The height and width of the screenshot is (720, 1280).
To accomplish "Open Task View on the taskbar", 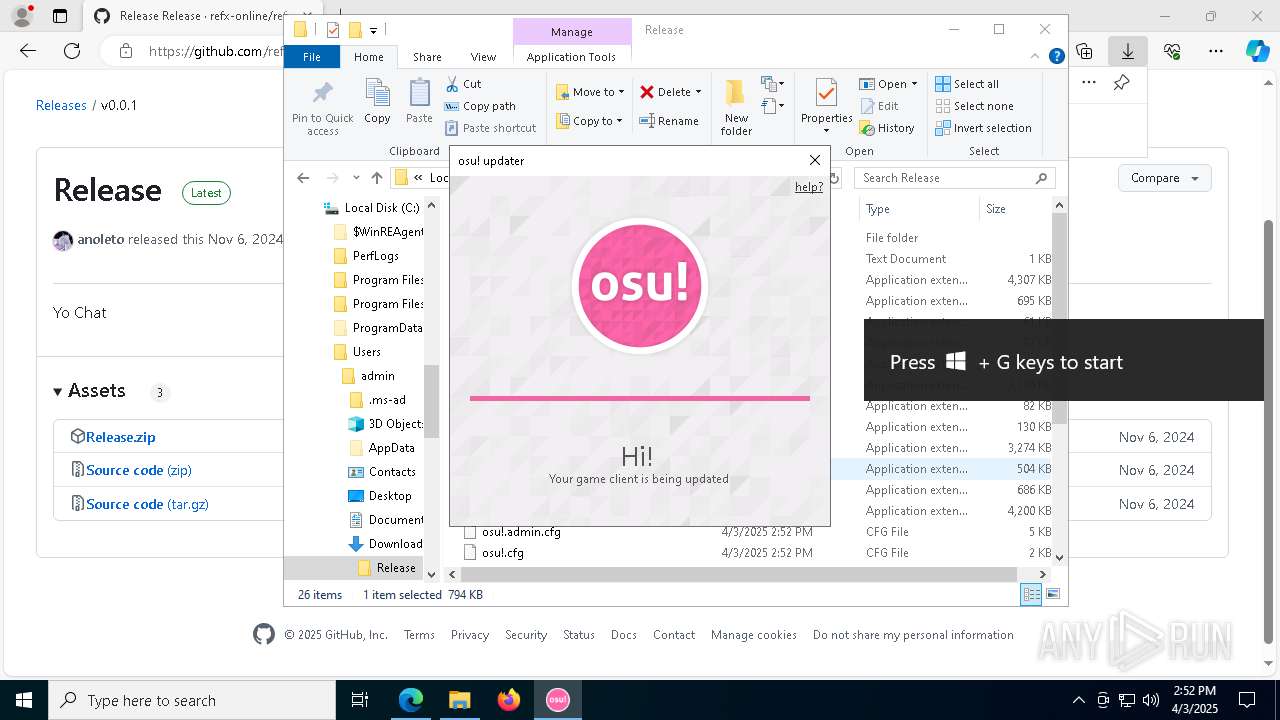I will 360,700.
